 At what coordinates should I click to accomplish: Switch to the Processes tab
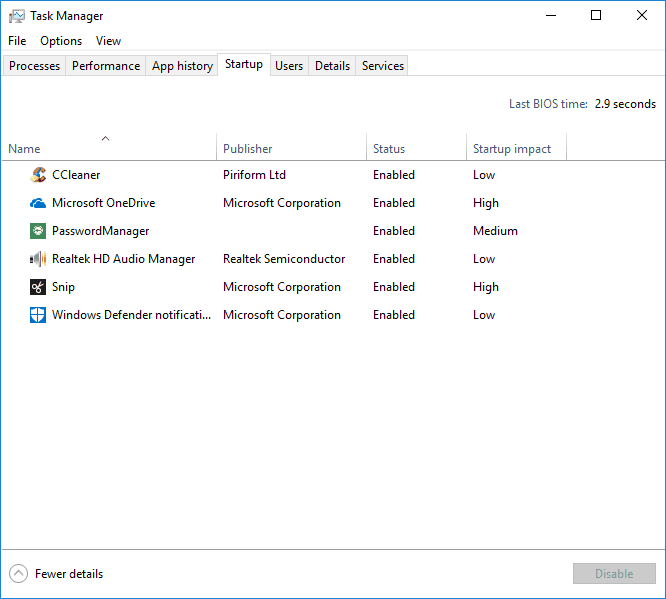pyautogui.click(x=34, y=66)
